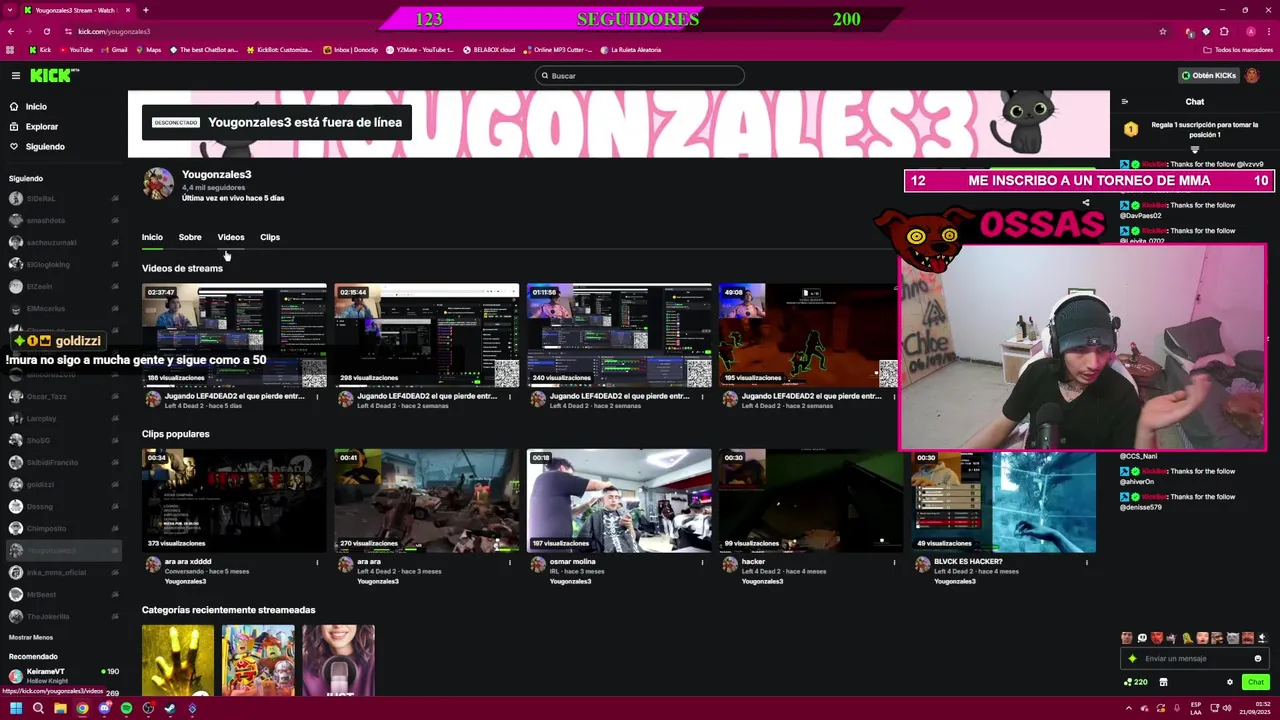Screen dimensions: 1280x720
Task: Open the 02:37:47 stream video thumbnail
Action: 234,336
